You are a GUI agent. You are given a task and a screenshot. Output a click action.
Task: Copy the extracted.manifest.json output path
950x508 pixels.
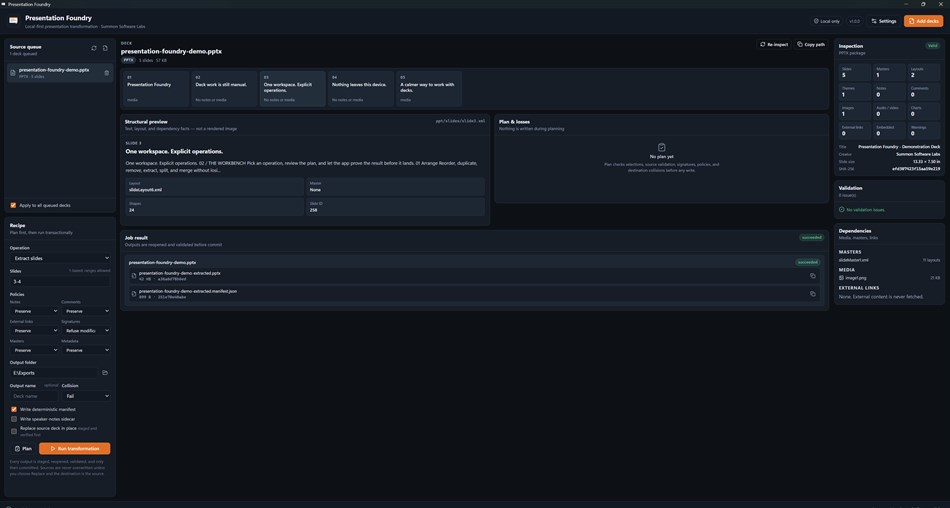[812, 294]
